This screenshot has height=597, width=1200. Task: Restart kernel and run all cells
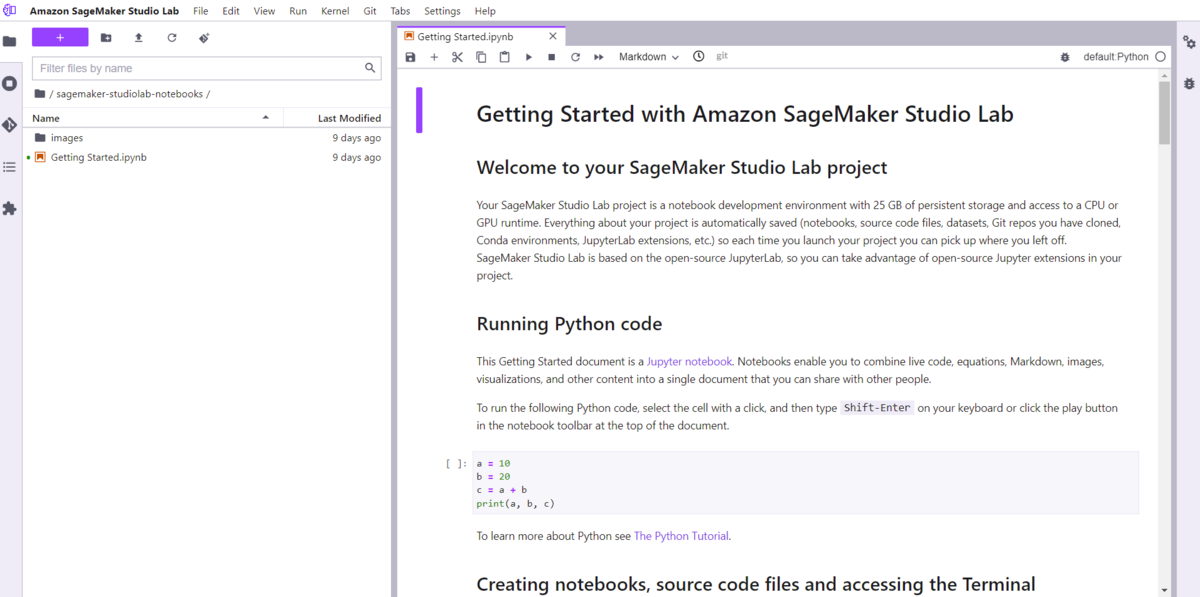tap(599, 57)
